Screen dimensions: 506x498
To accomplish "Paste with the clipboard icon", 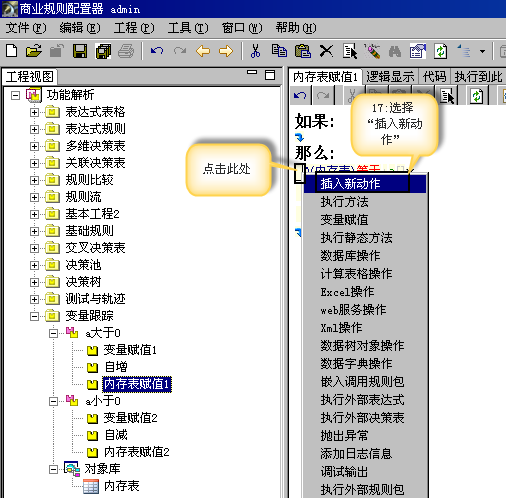I will tap(303, 51).
